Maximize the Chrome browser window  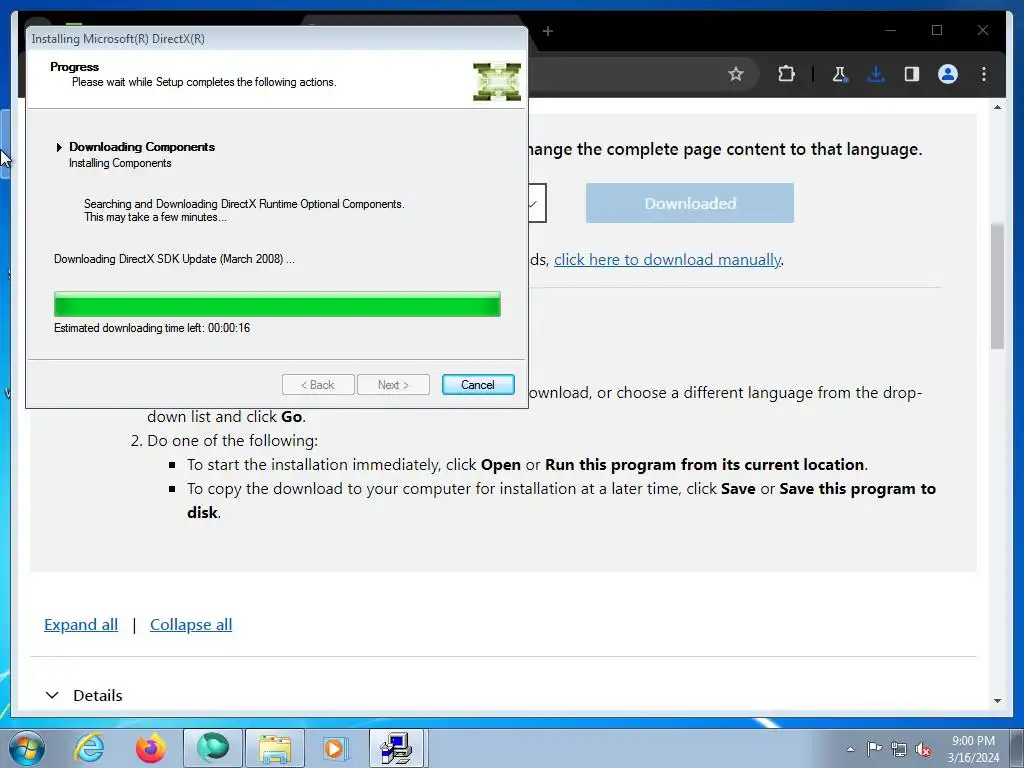tap(937, 30)
